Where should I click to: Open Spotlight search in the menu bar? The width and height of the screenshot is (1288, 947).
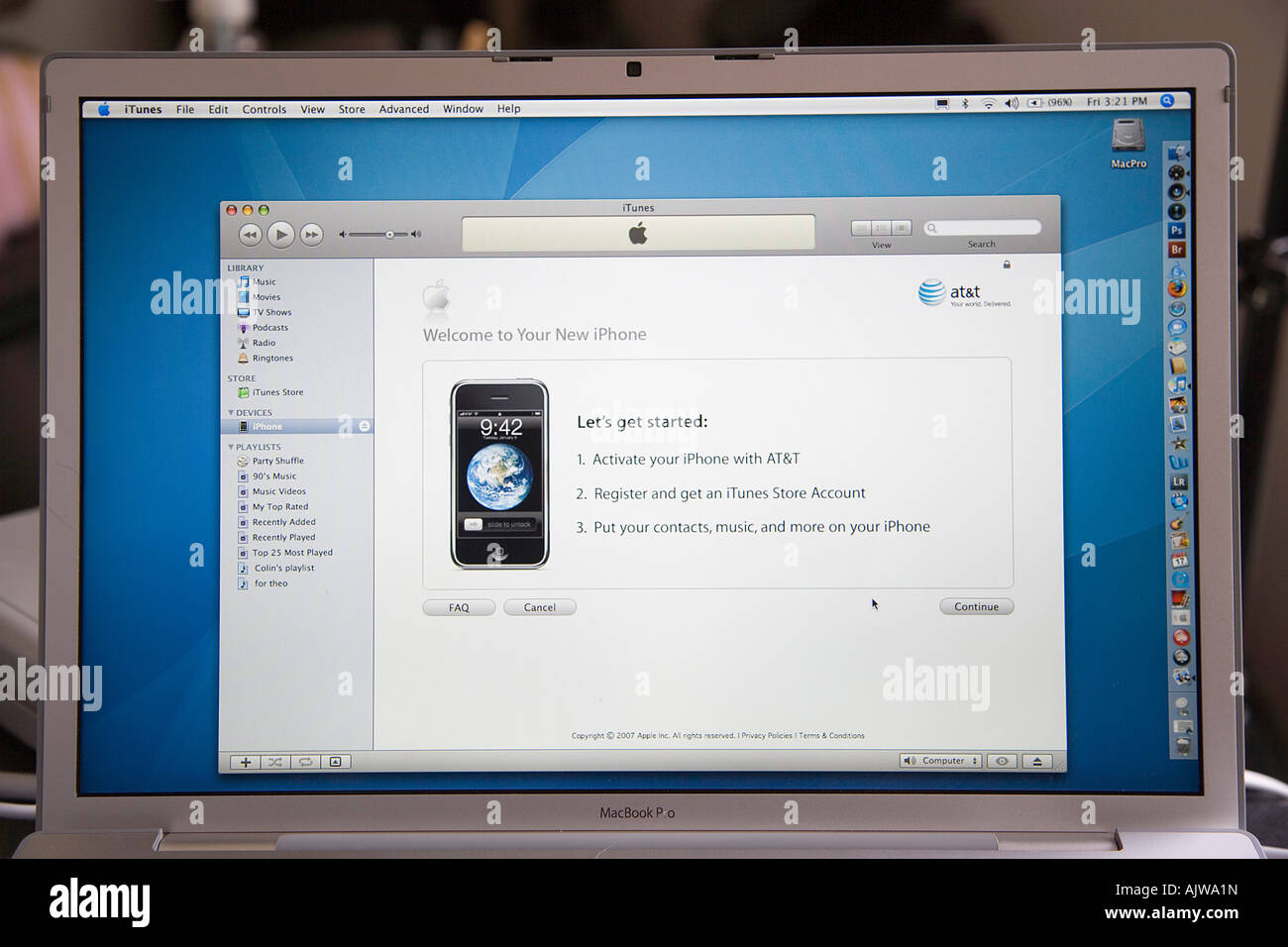1167,101
